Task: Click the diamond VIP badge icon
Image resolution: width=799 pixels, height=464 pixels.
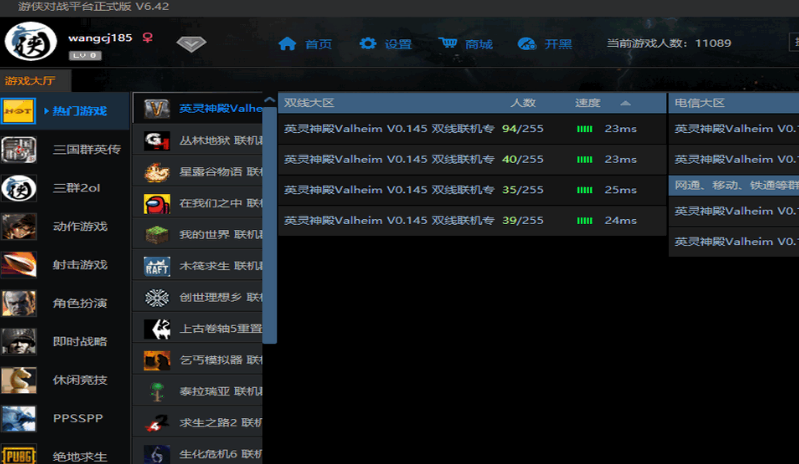Action: [x=191, y=44]
